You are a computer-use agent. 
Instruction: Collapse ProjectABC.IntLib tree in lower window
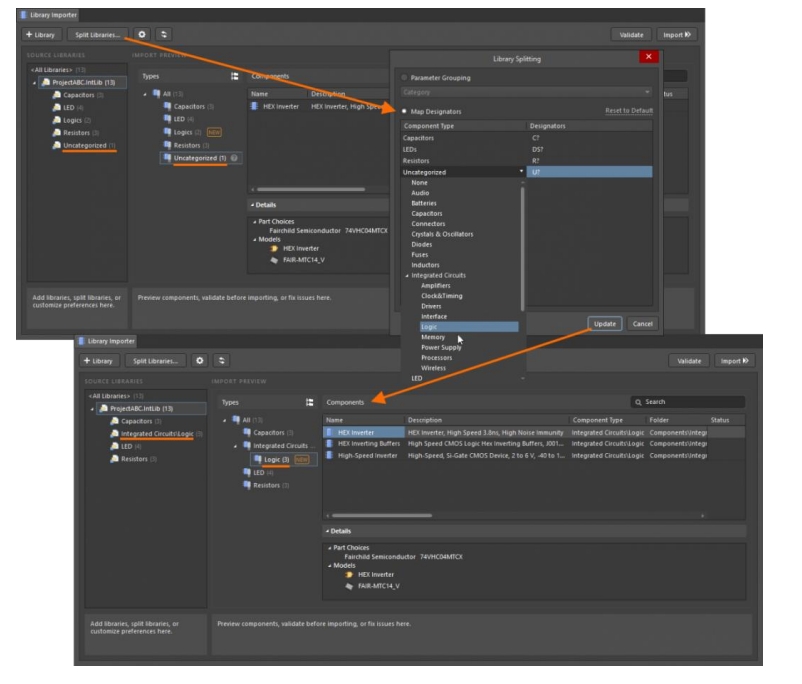92,409
